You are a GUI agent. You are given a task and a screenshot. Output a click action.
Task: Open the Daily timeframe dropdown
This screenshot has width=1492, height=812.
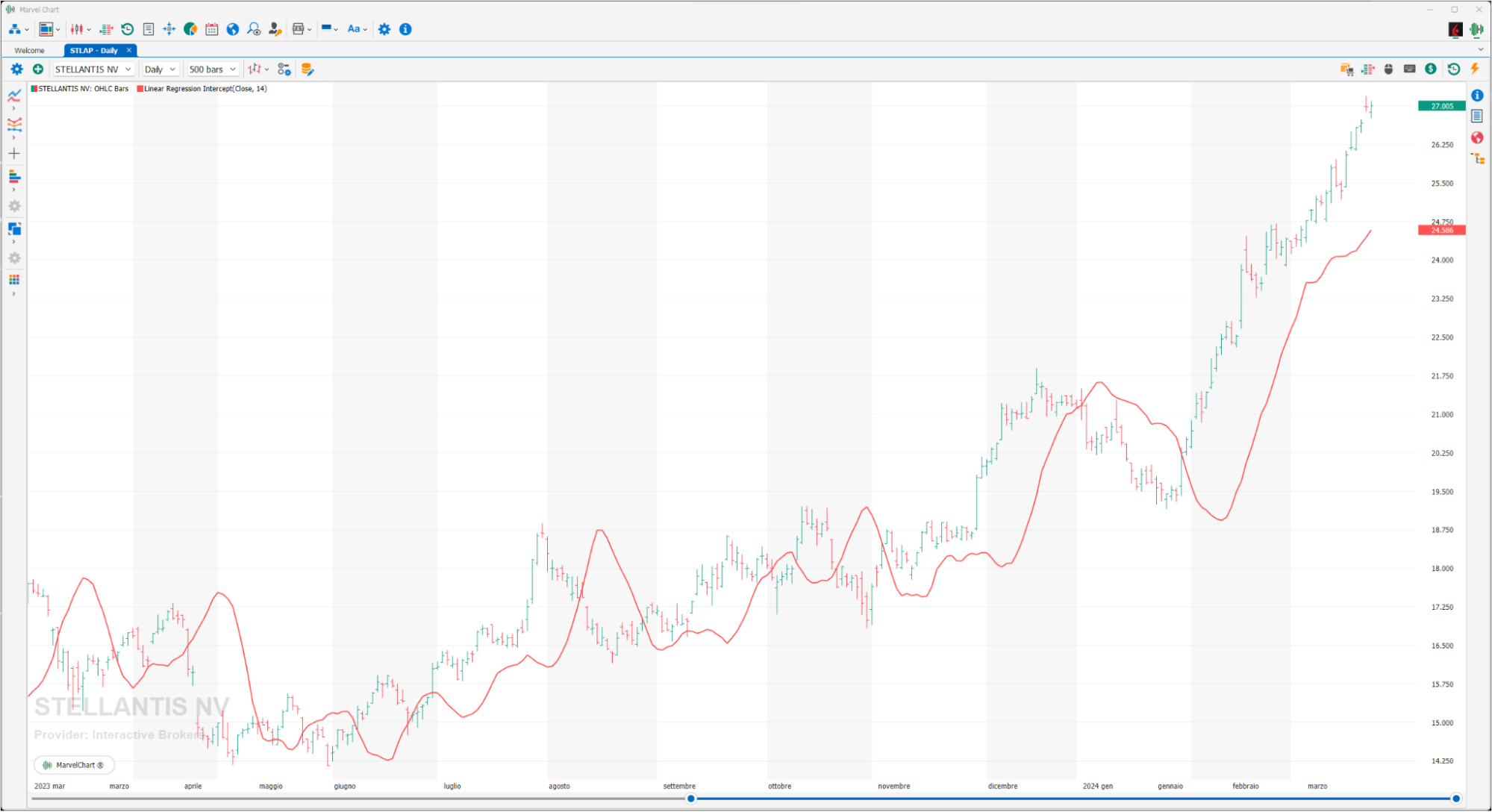pos(160,69)
